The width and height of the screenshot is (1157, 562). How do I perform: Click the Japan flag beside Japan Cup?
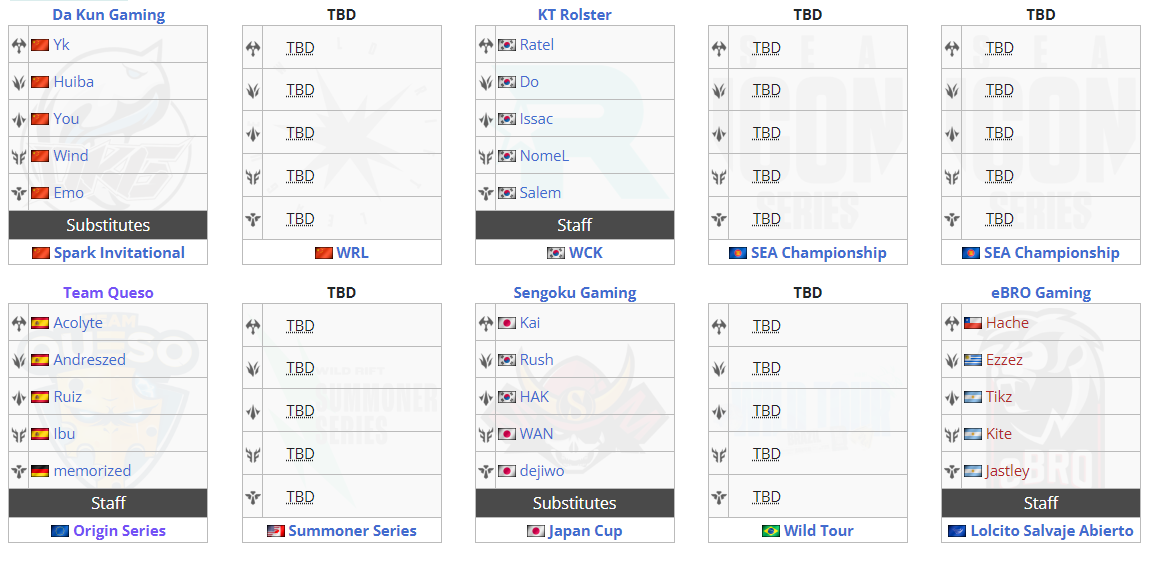(536, 531)
